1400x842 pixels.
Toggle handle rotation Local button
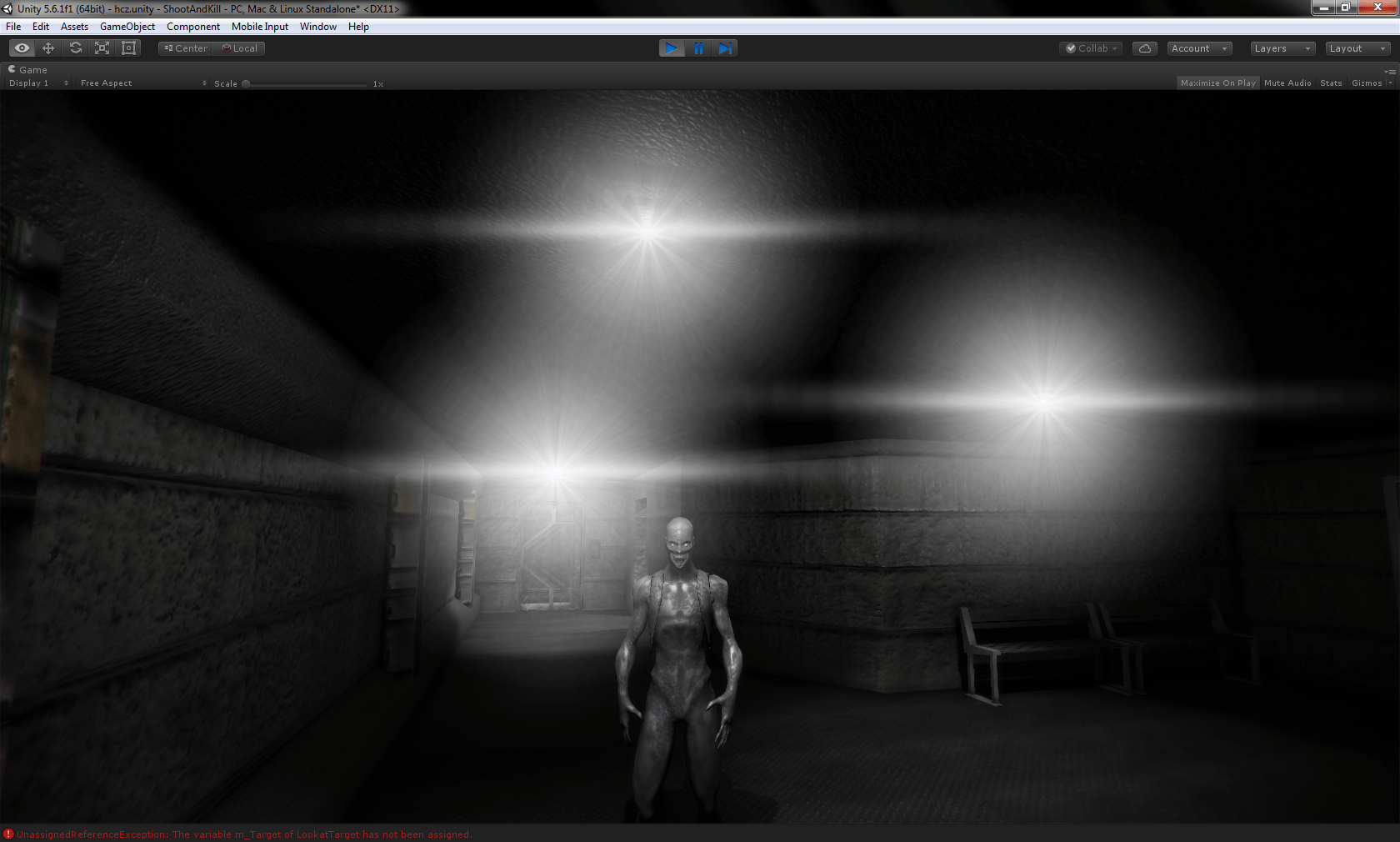239,48
